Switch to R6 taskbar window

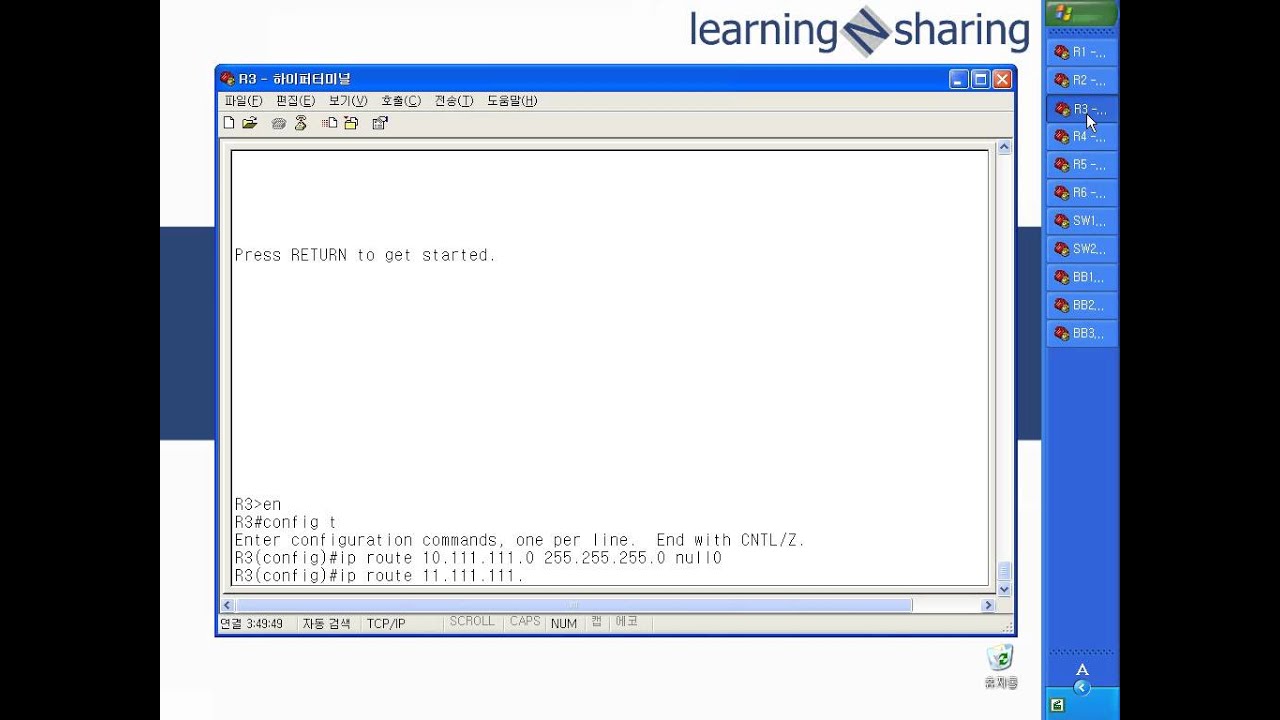coord(1082,193)
